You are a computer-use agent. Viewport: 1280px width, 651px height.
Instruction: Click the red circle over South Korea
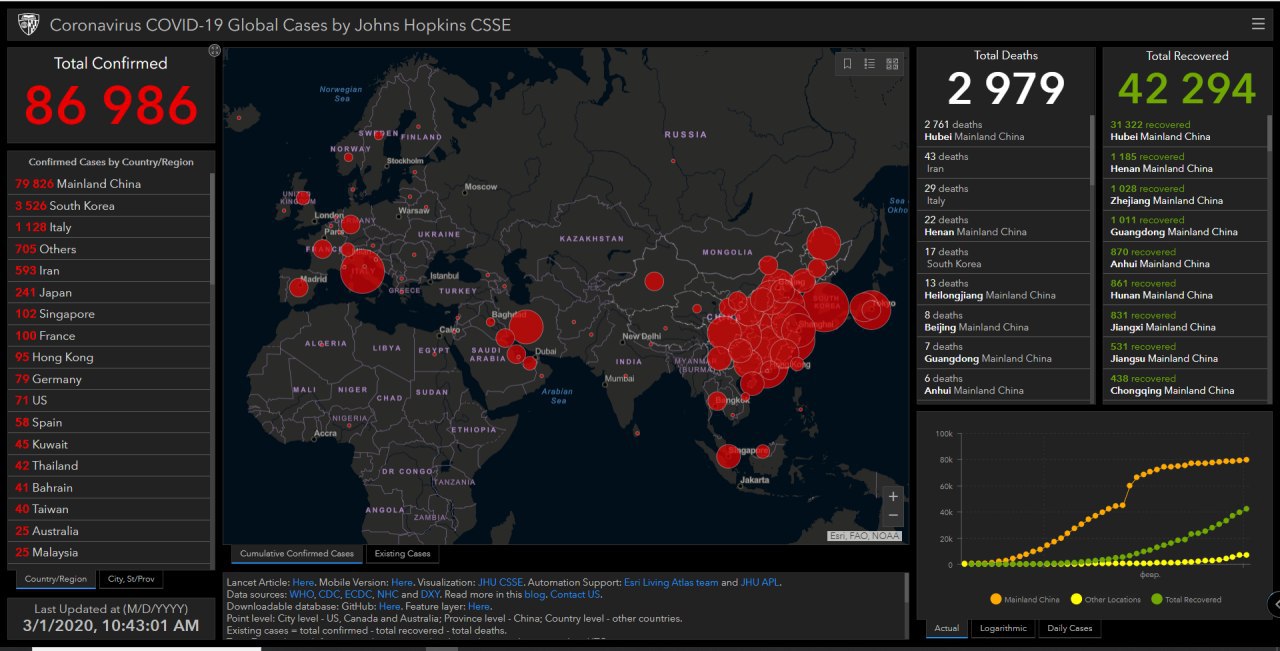tap(827, 307)
